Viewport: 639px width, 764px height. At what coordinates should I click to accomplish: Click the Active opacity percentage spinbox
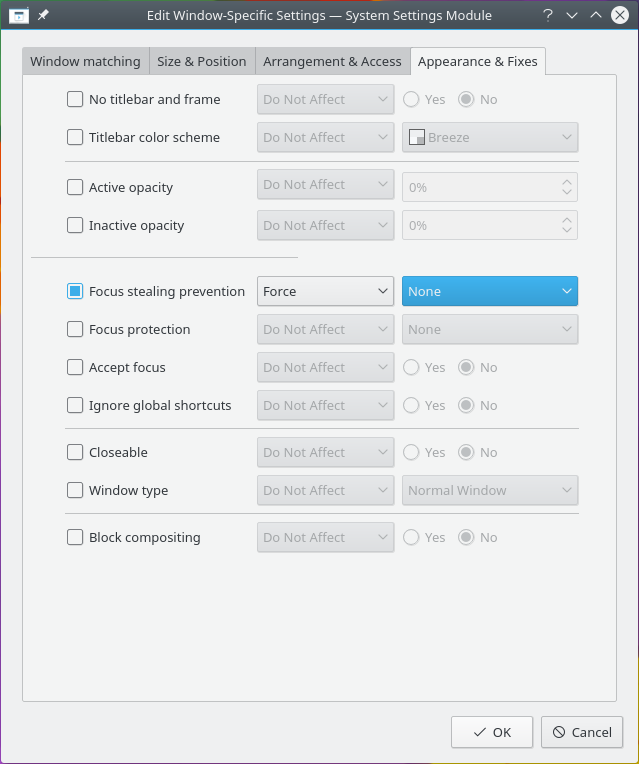pos(480,187)
